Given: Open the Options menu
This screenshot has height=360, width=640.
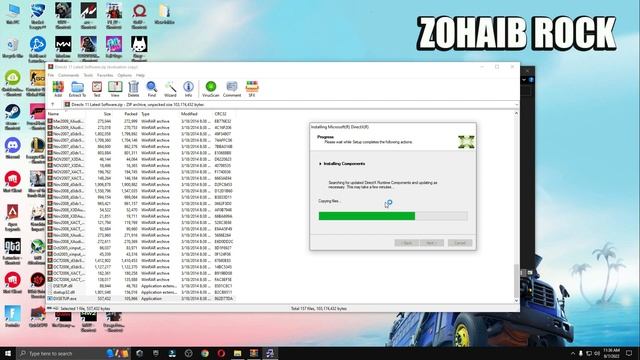Looking at the screenshot, I should click(x=124, y=75).
